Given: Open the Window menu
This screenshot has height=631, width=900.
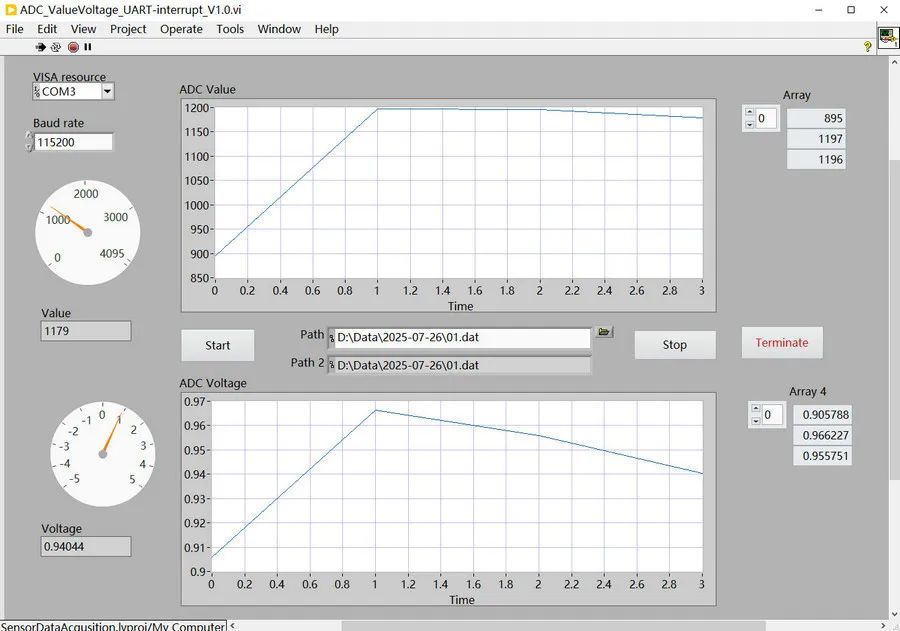Looking at the screenshot, I should 279,29.
